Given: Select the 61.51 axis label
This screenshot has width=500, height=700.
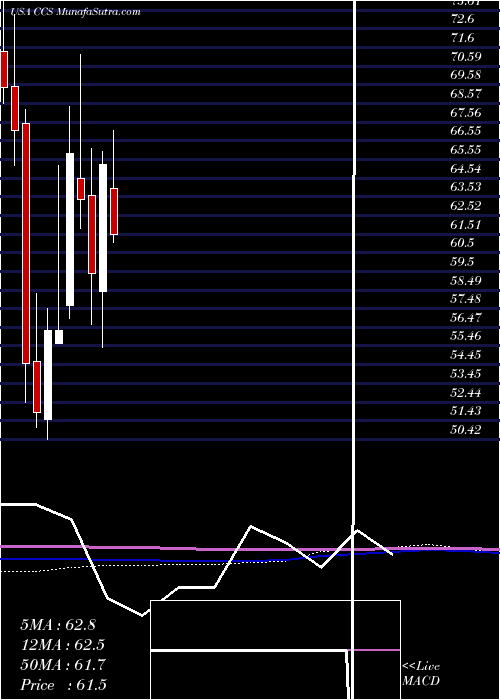Looking at the screenshot, I should click(x=466, y=225).
